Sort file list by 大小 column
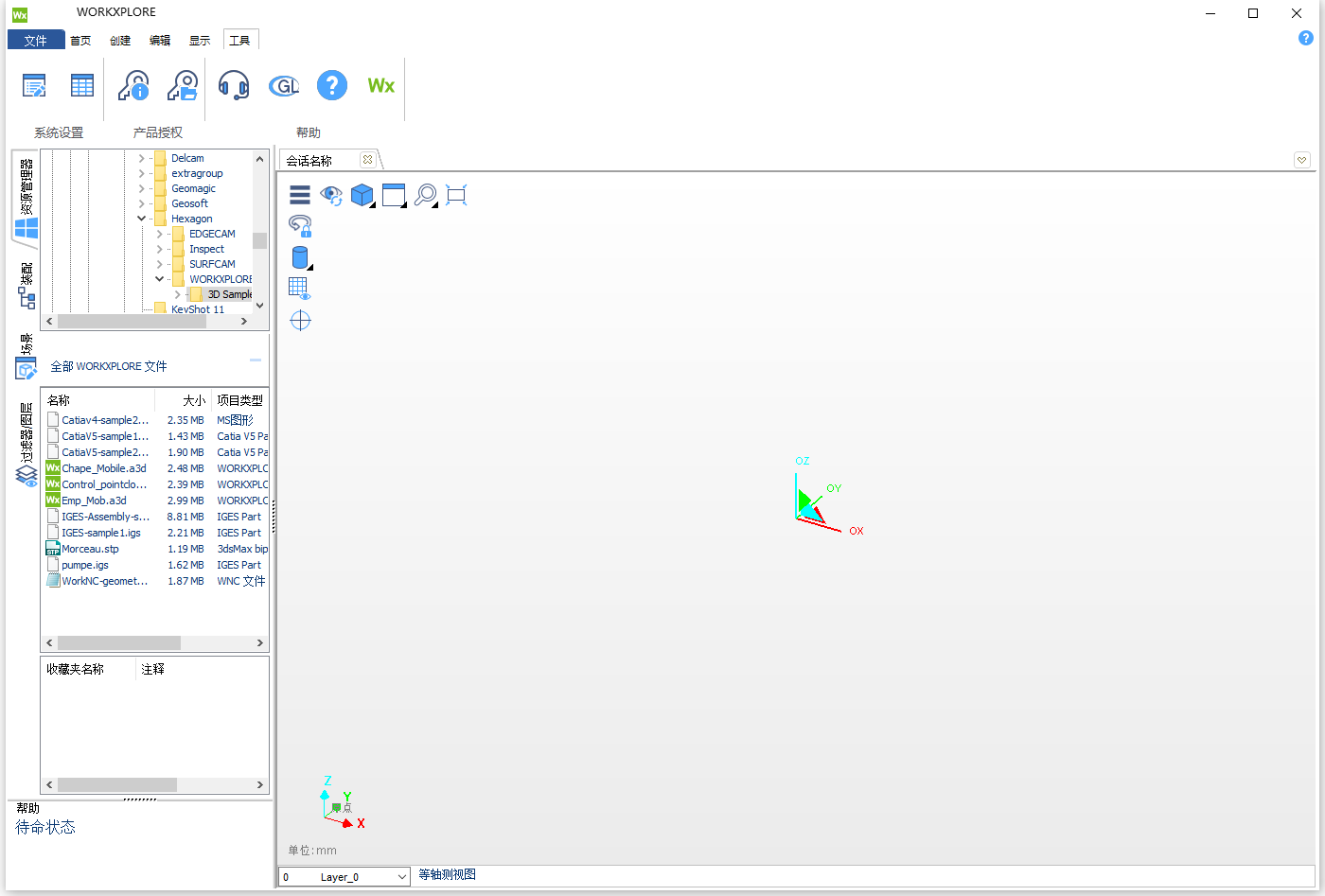 click(x=183, y=400)
